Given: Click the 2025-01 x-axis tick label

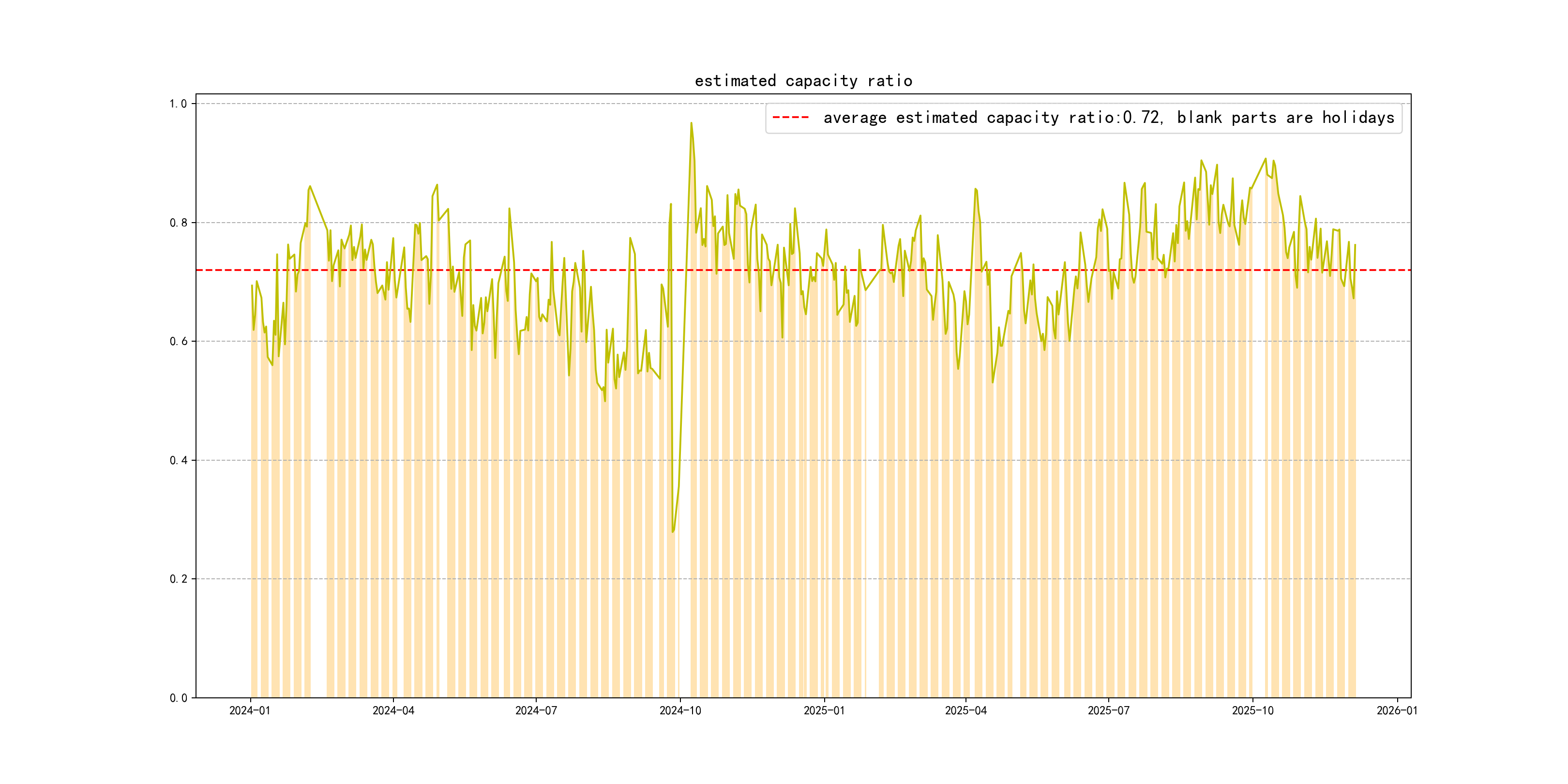Looking at the screenshot, I should click(824, 710).
